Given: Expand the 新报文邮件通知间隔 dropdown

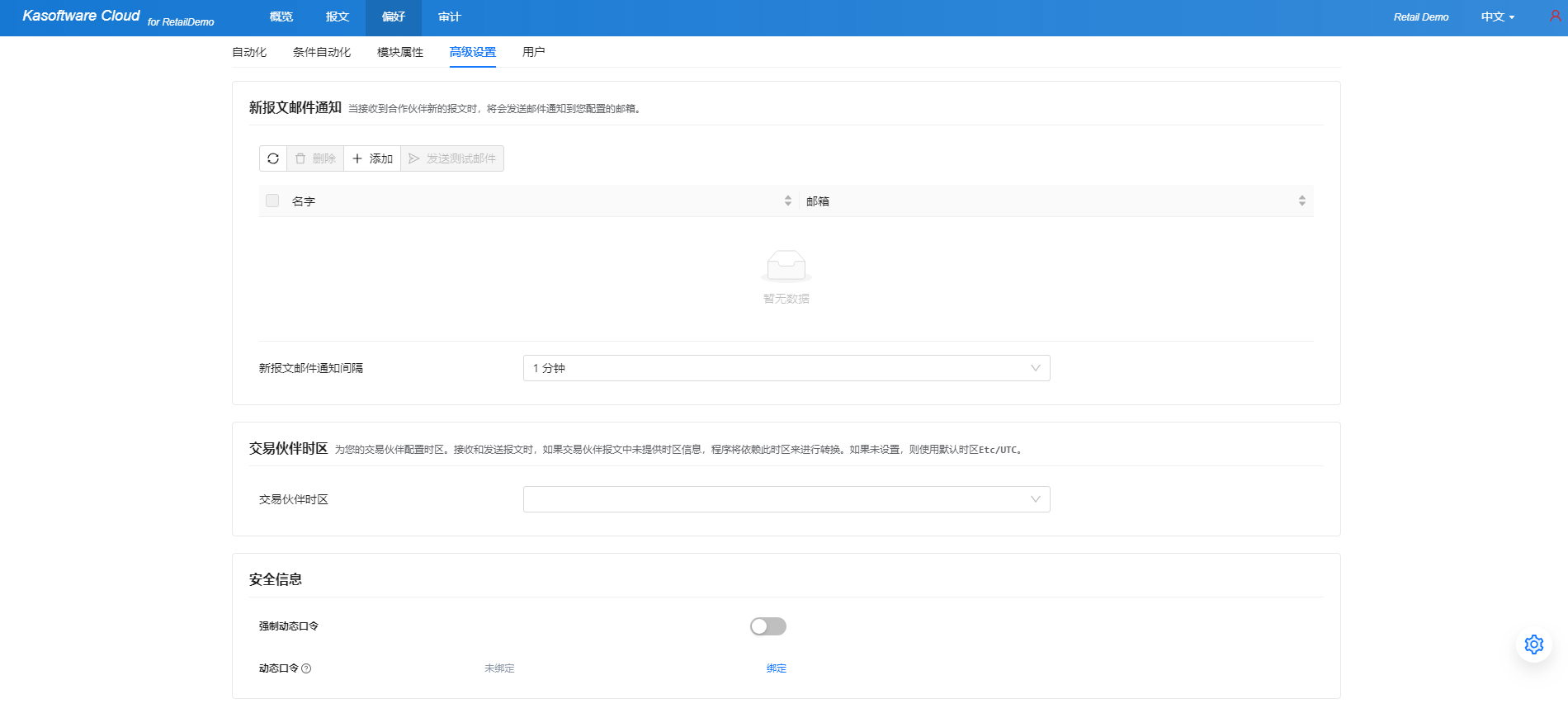Looking at the screenshot, I should (786, 368).
